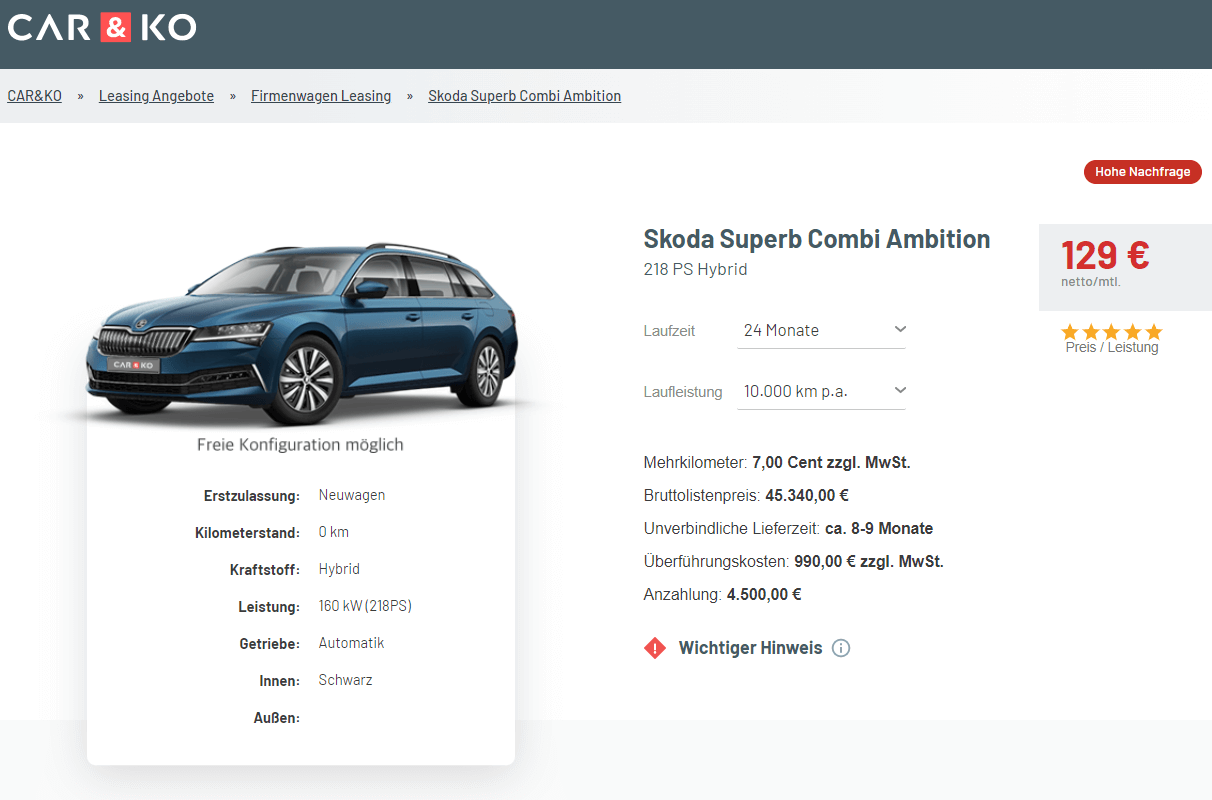Go to CAR&KO breadcrumb link

point(34,96)
